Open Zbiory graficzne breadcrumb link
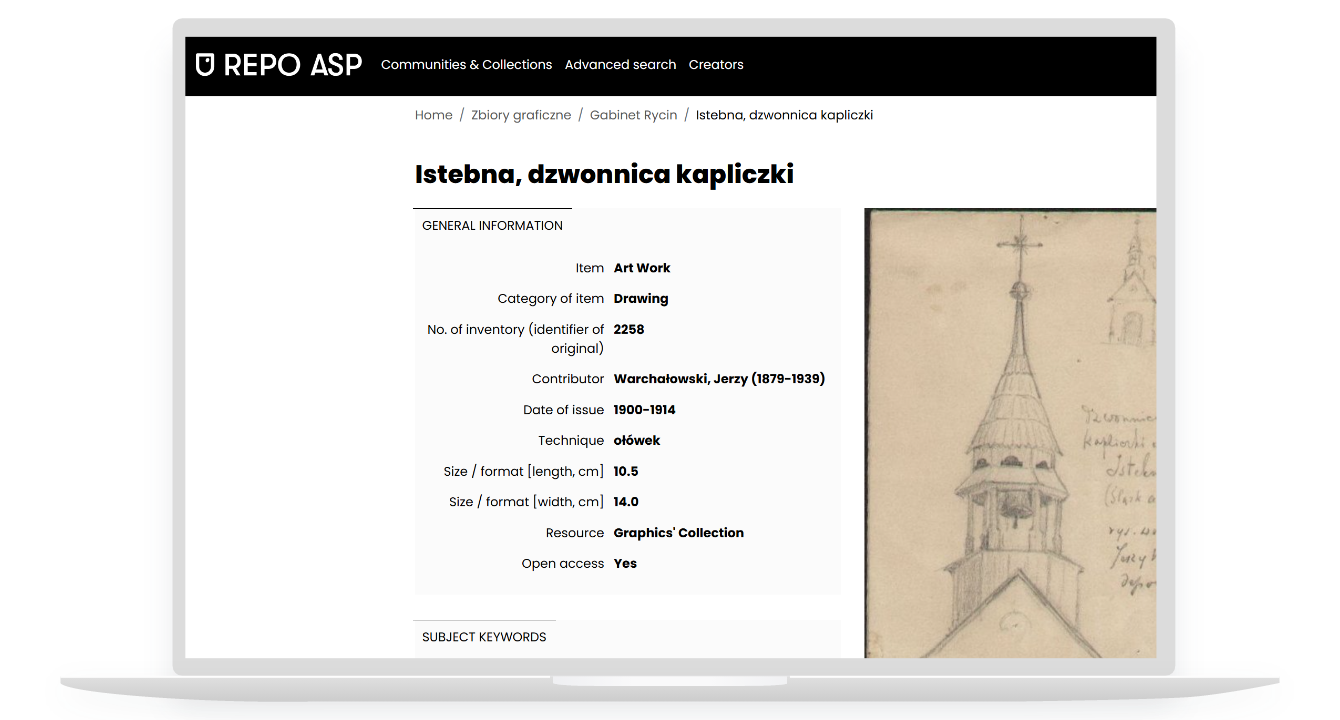The height and width of the screenshot is (720, 1340). 521,115
